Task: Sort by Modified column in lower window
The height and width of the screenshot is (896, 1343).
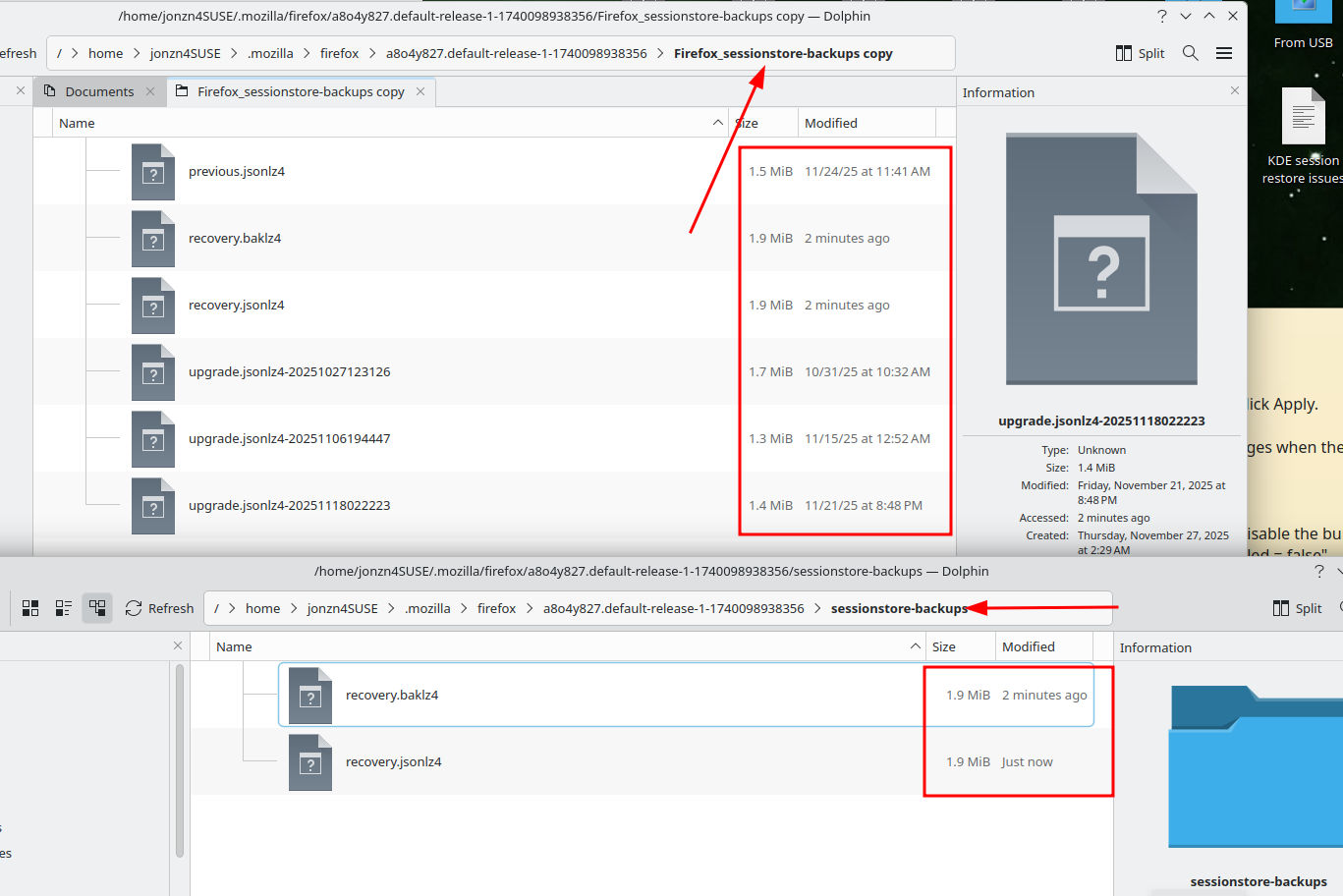Action: point(1043,646)
